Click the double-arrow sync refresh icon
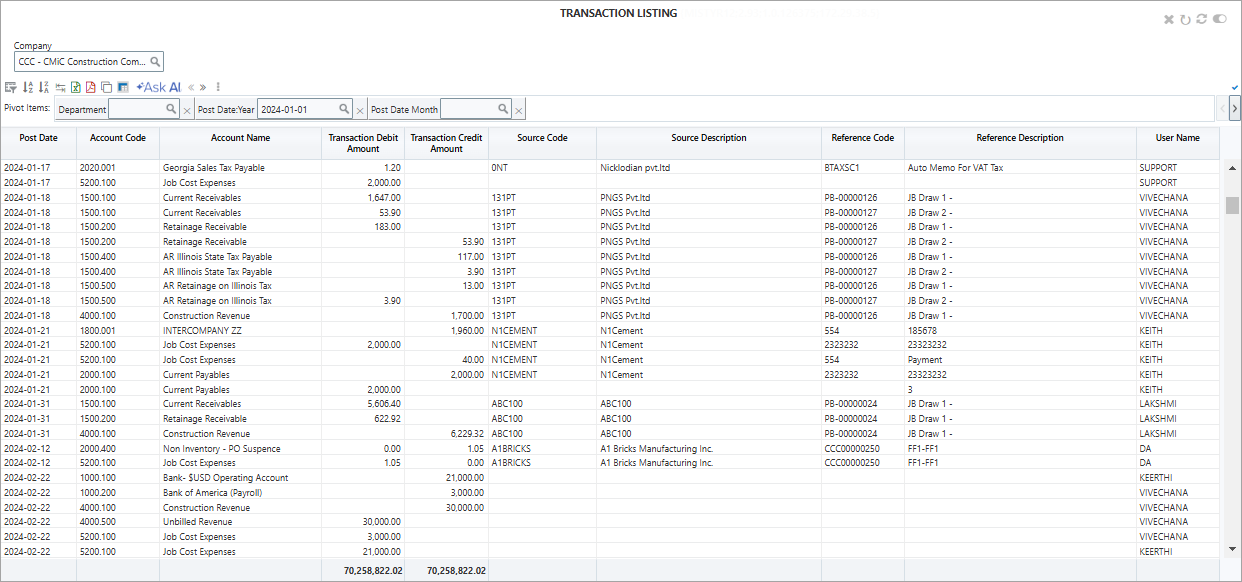Screen dimensions: 1242x582 1201,19
